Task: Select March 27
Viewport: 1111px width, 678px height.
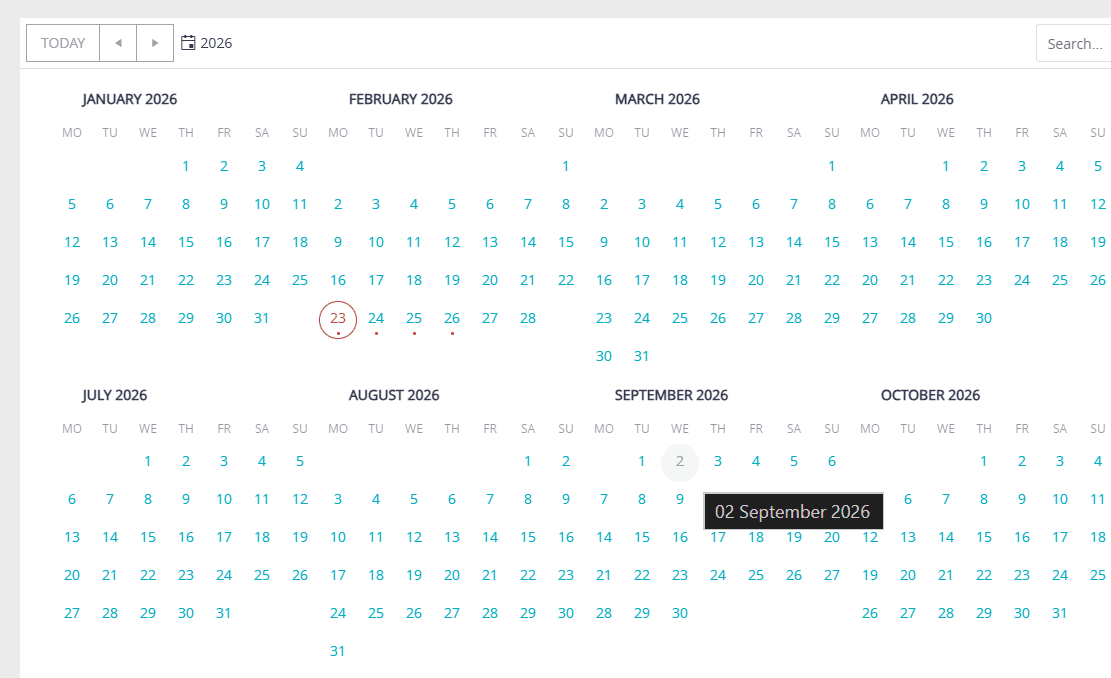Action: 756,319
